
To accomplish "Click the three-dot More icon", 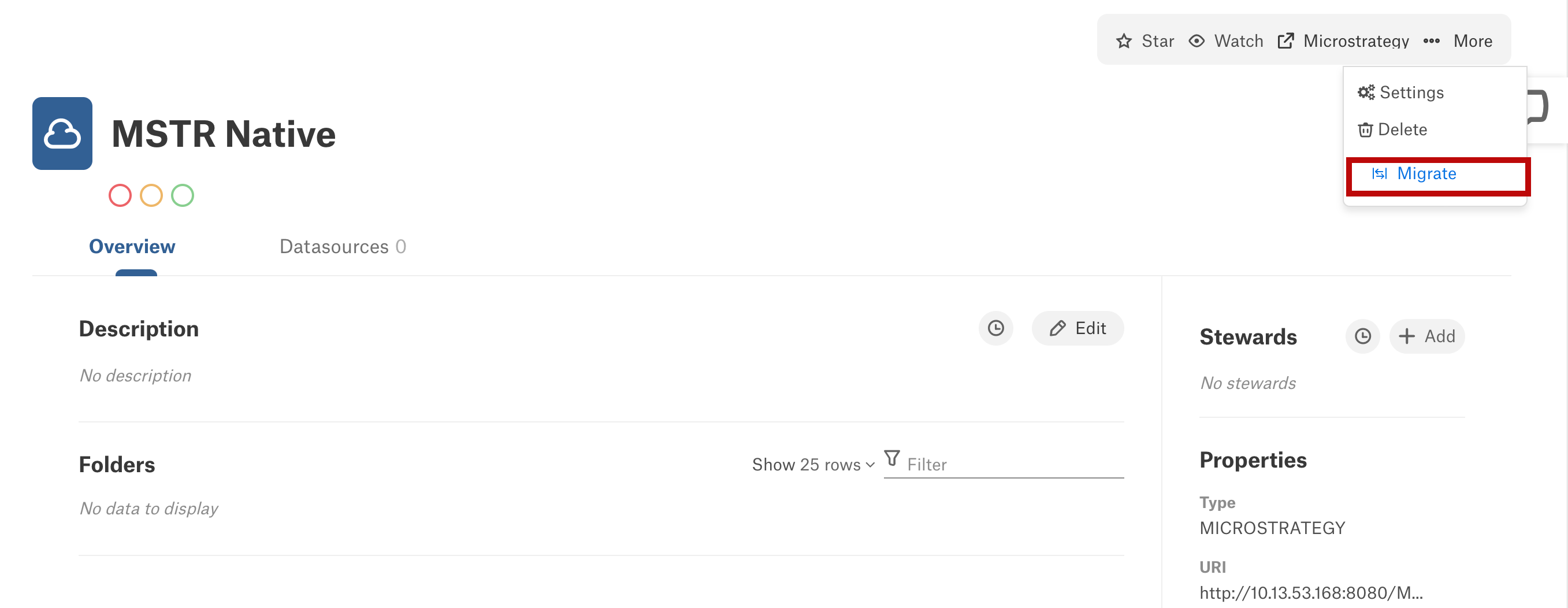I will pyautogui.click(x=1432, y=42).
